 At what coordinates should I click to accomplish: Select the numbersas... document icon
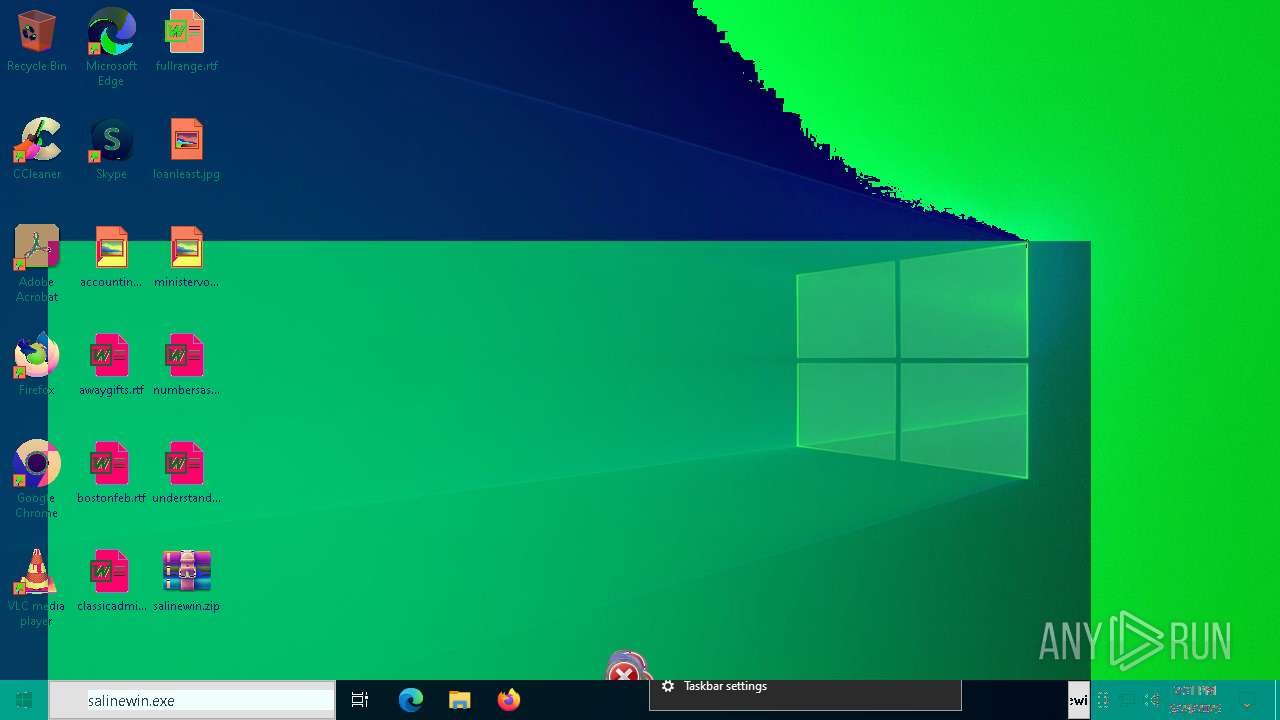(x=186, y=365)
